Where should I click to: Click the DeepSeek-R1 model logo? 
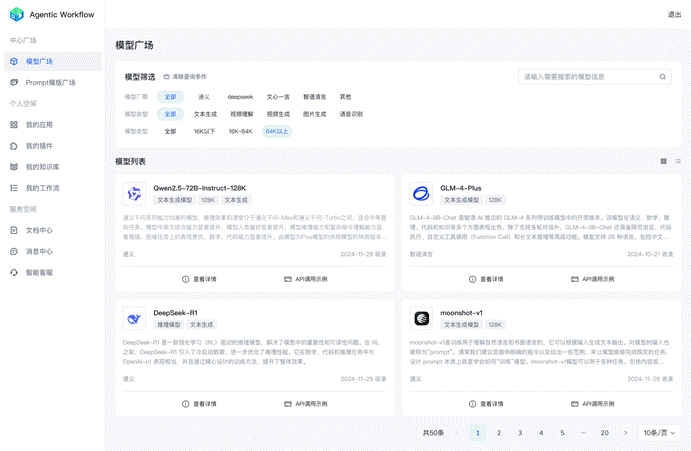pos(135,318)
